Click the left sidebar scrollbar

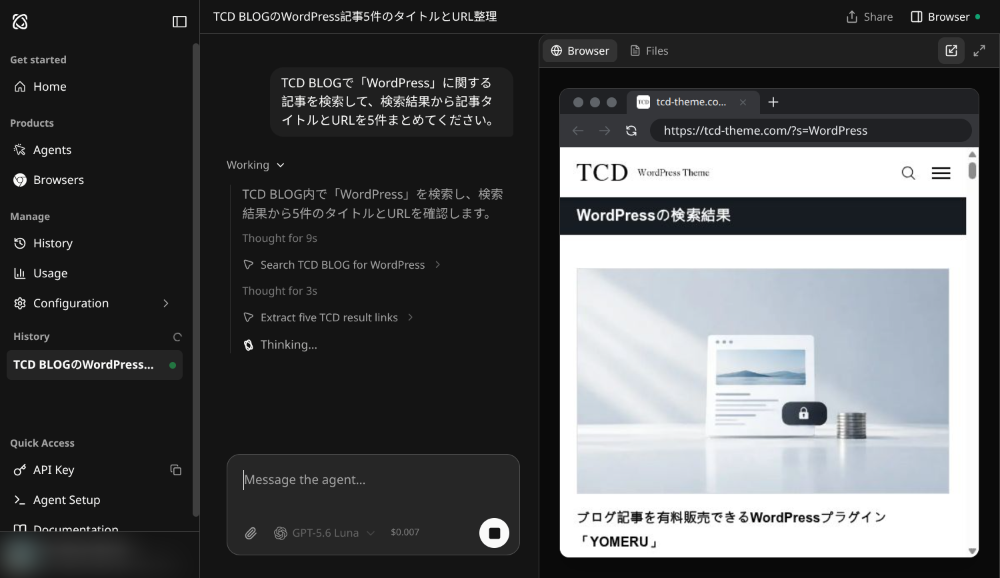pyautogui.click(x=196, y=279)
